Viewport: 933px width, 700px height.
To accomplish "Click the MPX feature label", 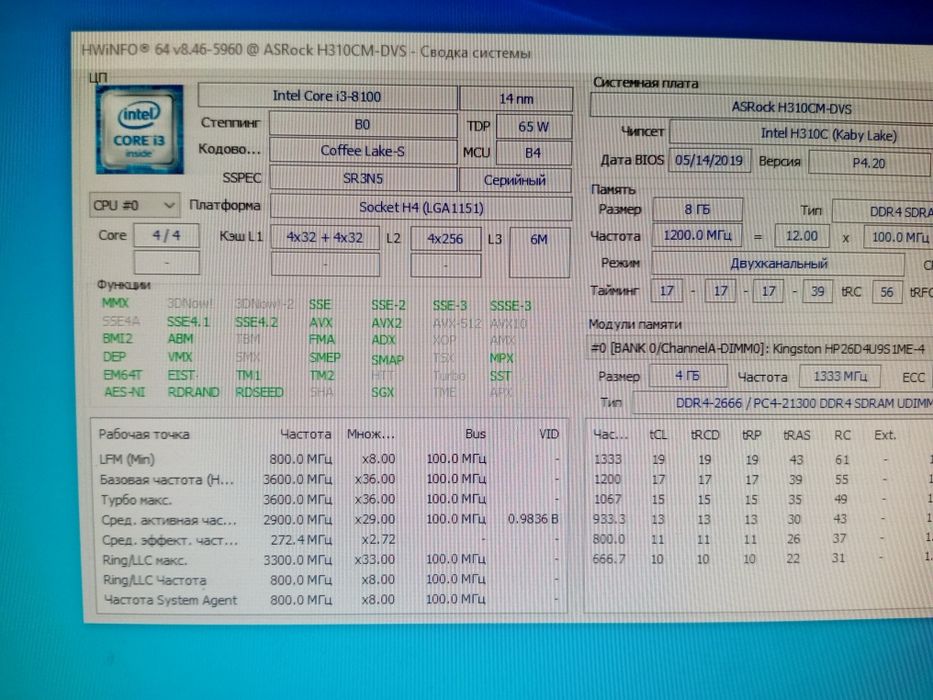I will pos(501,358).
